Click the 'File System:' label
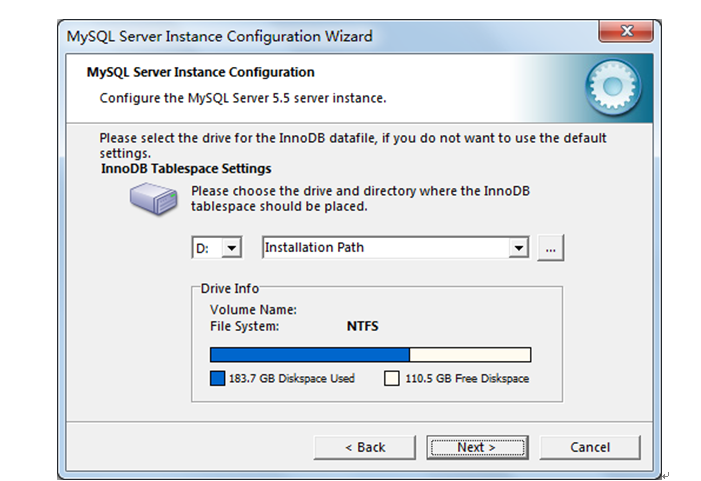The image size is (701, 481). [x=245, y=326]
